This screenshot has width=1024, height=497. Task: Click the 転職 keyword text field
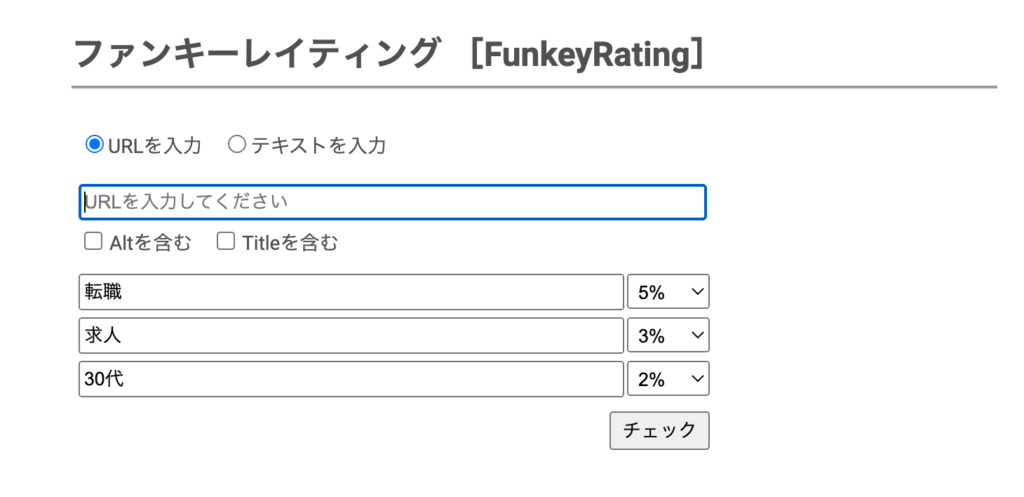pyautogui.click(x=350, y=292)
